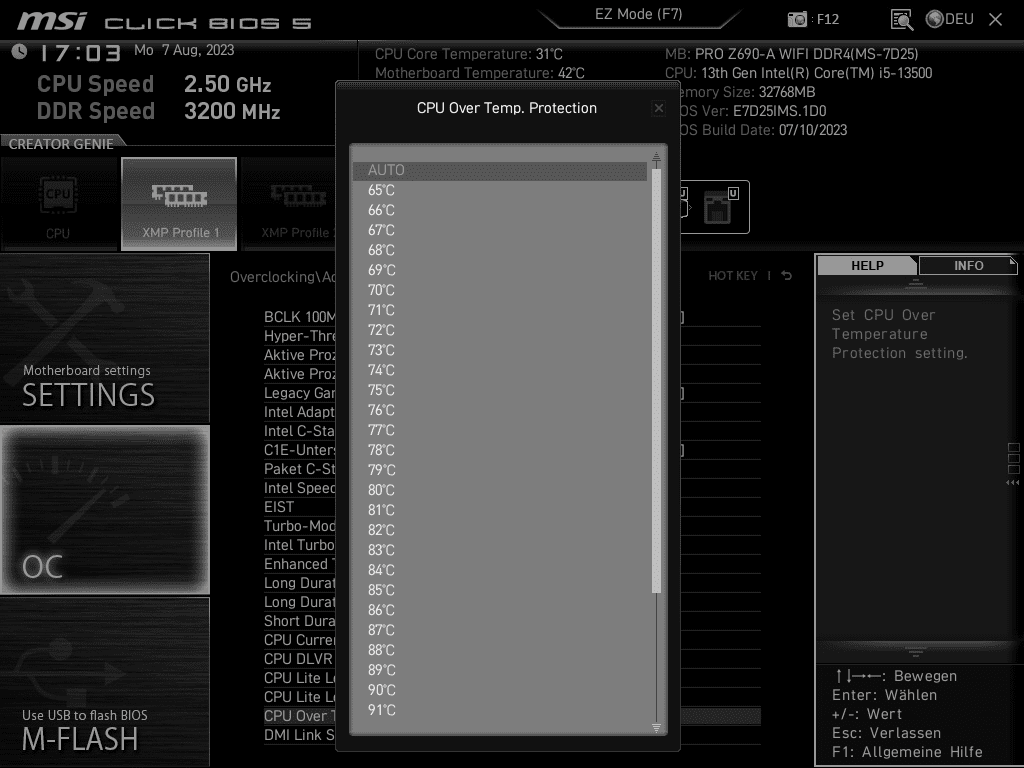The height and width of the screenshot is (768, 1024).
Task: Select 82°C over-temp protection
Action: [x=500, y=530]
